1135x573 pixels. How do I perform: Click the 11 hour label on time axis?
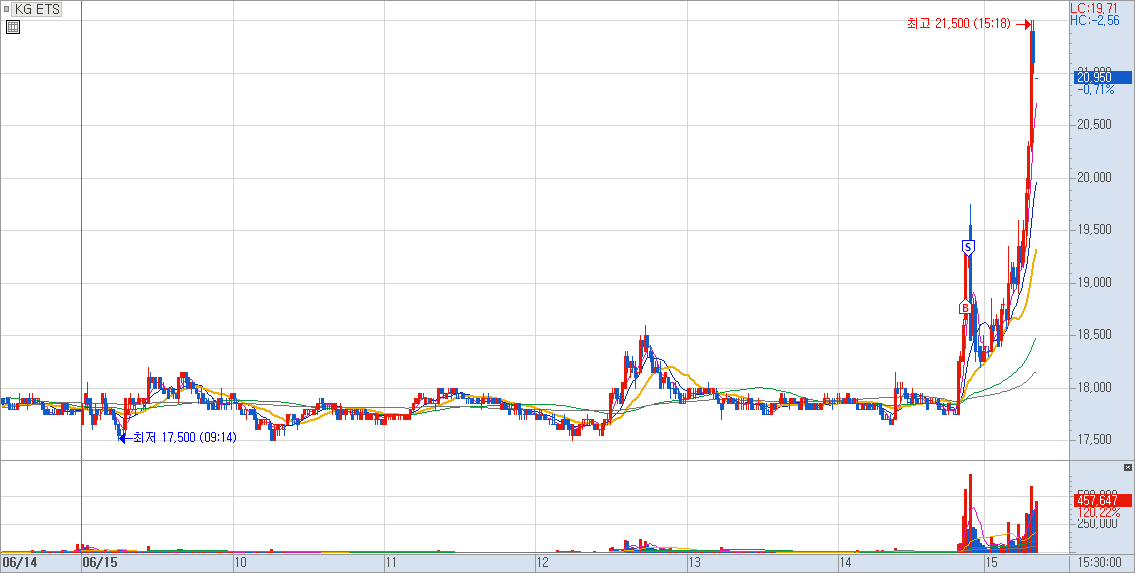point(392,562)
